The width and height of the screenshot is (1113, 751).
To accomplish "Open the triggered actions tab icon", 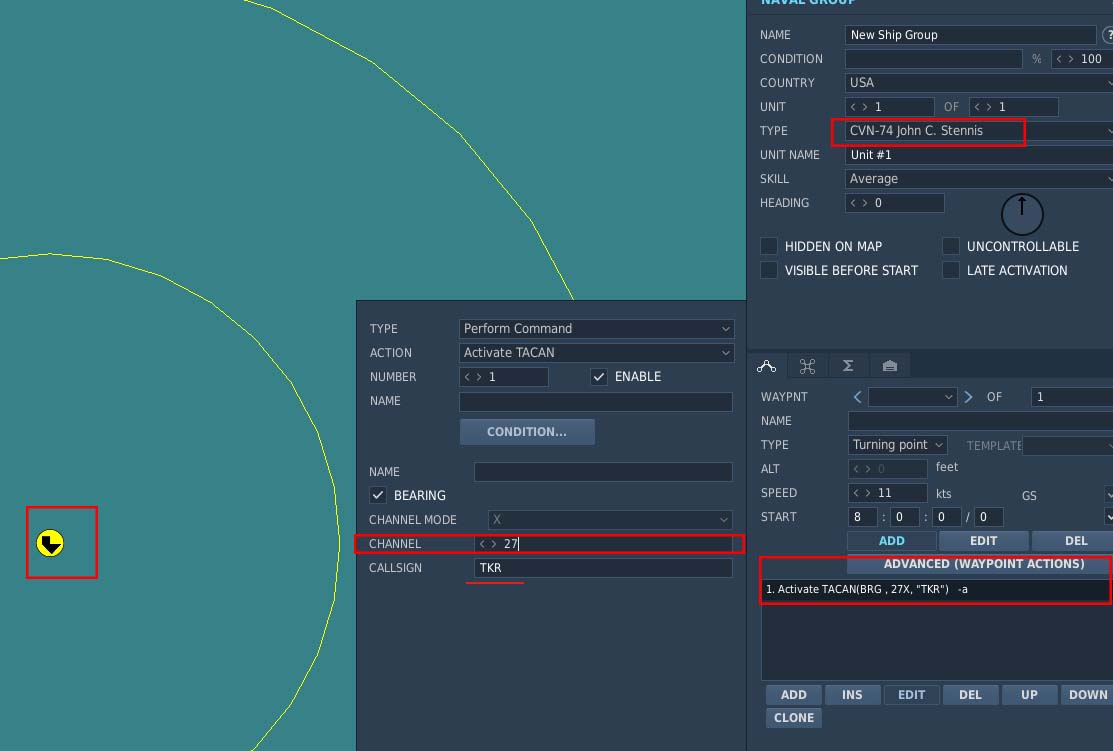I will 807,366.
